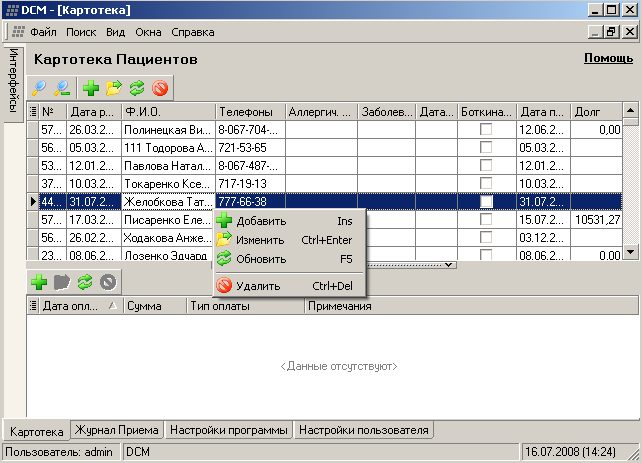Click the phone cell 721-53-65
This screenshot has width=642, height=463.
coord(250,147)
